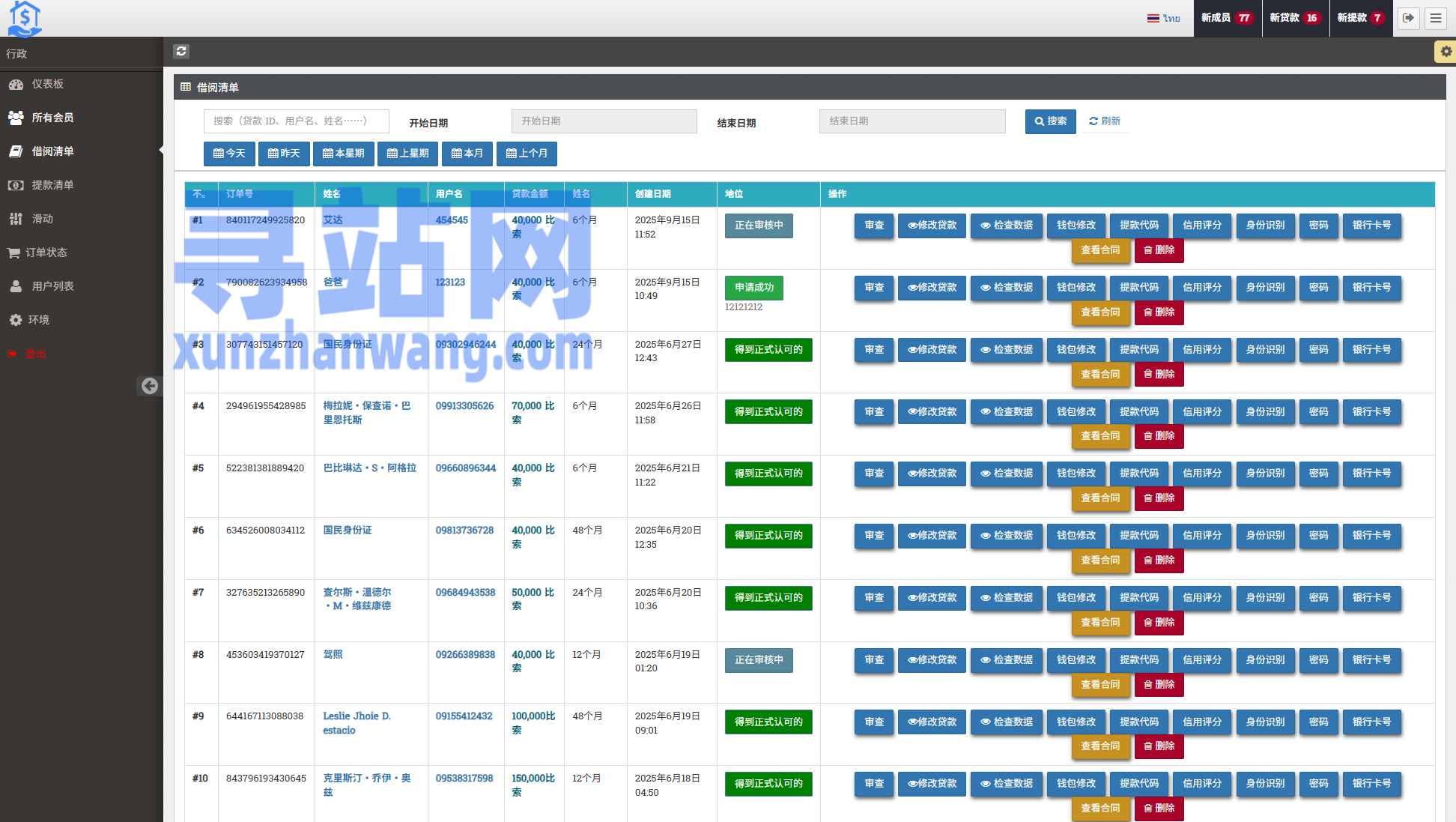This screenshot has width=1456, height=822.
Task: Open the 结束日期 end date field
Action: (x=911, y=121)
